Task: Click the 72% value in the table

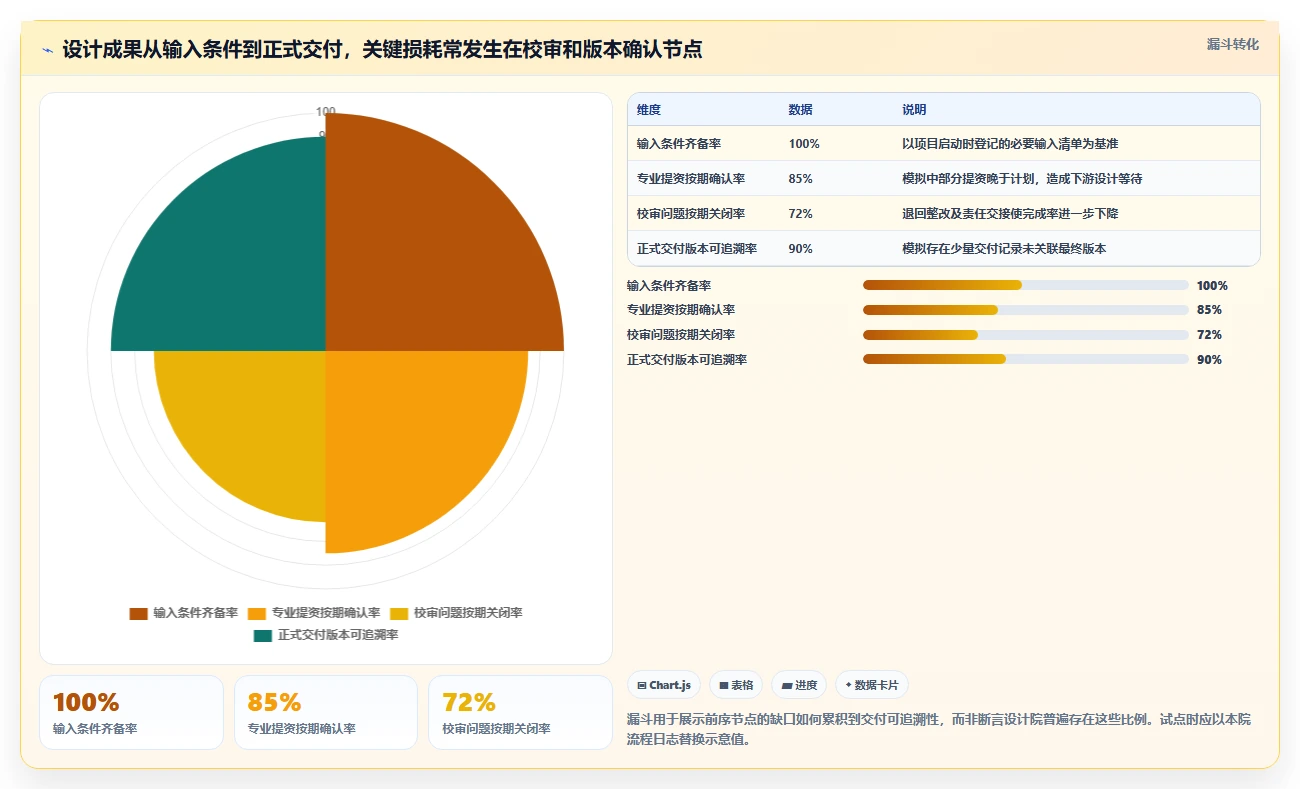Action: 801,214
